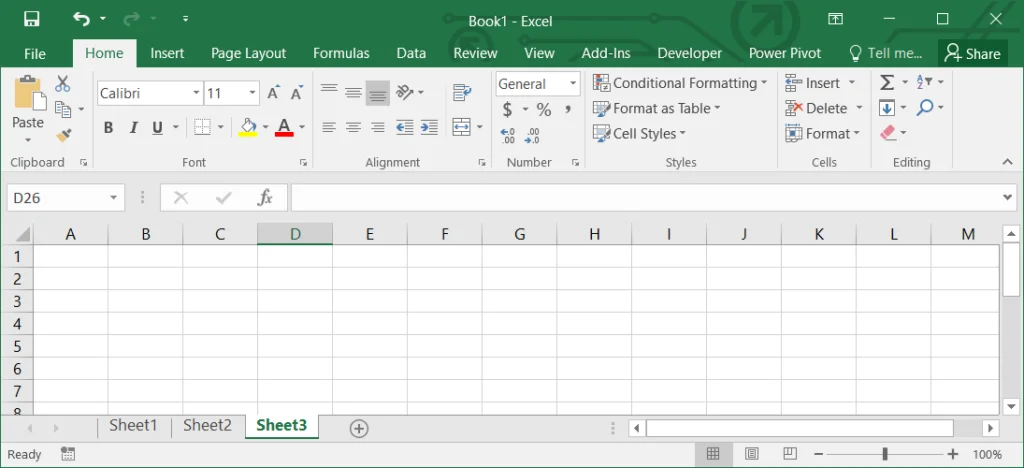
Task: Switch to the Sheet1 tab
Action: pos(133,426)
